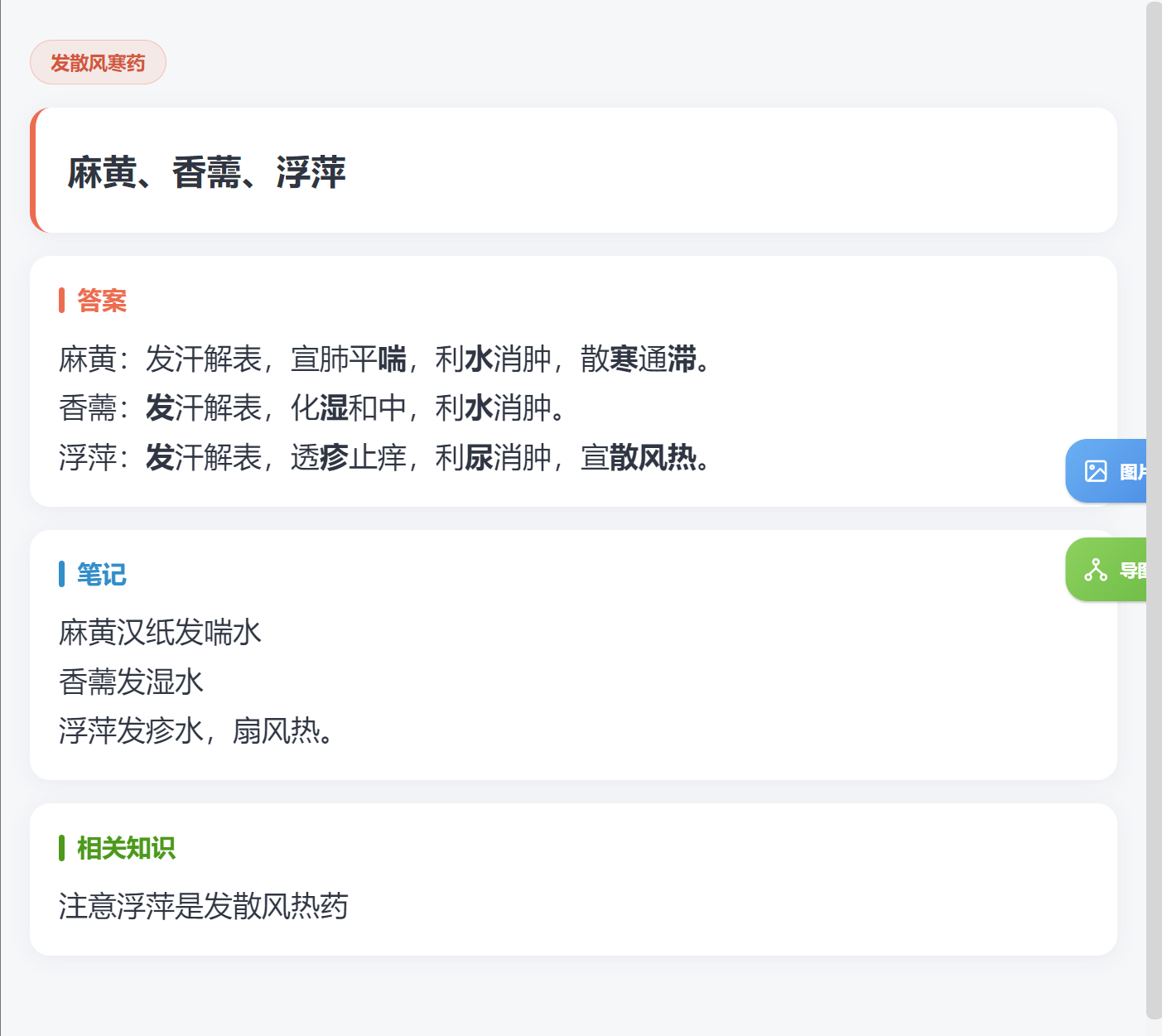
Task: Click the bold text 散风热 in answer
Action: 653,457
